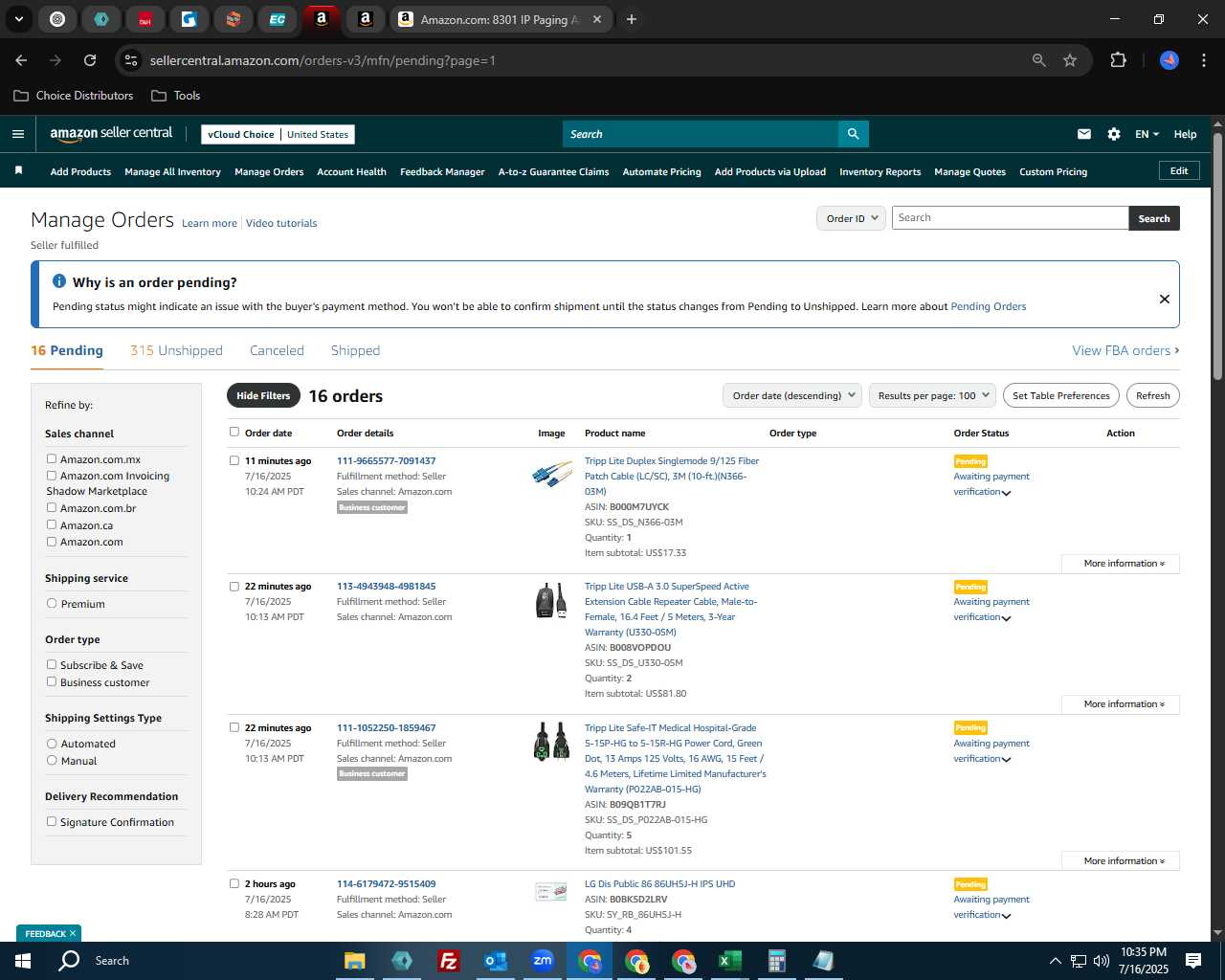Open the Order ID search type dropdown

click(x=852, y=218)
